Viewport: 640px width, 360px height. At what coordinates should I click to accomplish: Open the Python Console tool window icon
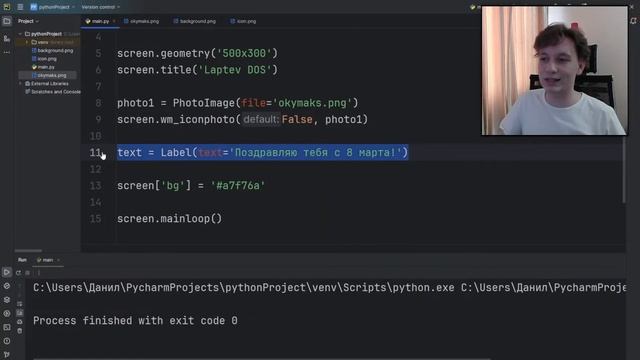click(x=7, y=313)
